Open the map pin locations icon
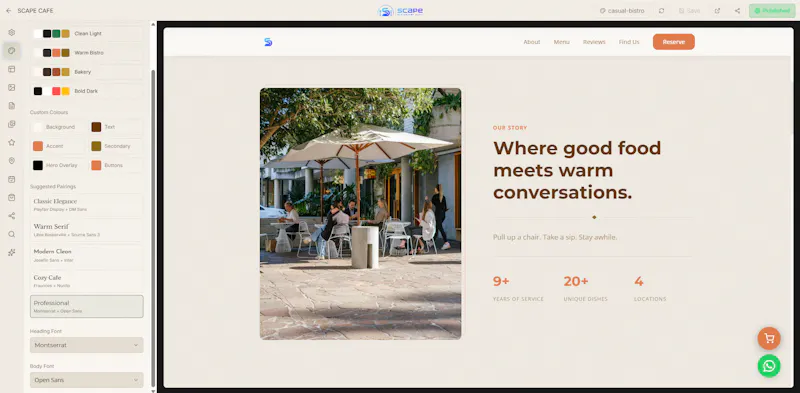 coord(11,161)
